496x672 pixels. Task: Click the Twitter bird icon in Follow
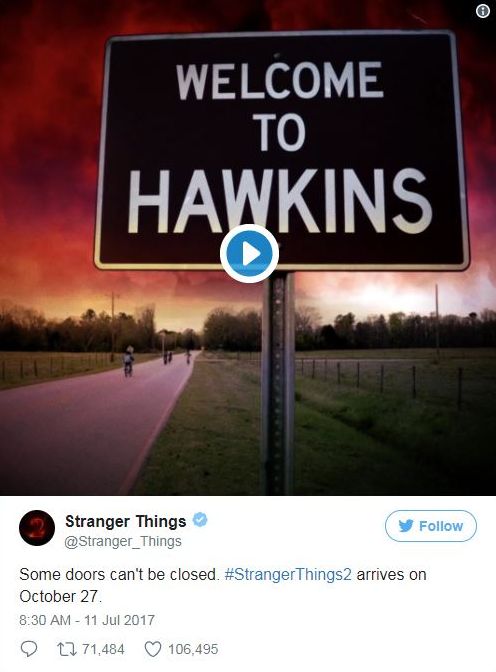coord(406,525)
